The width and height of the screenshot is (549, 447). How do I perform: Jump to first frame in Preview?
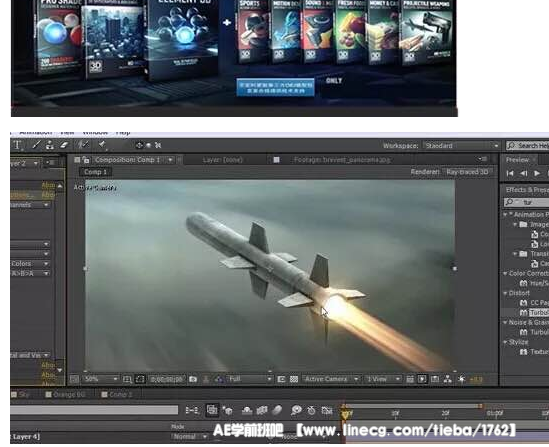(x=510, y=173)
